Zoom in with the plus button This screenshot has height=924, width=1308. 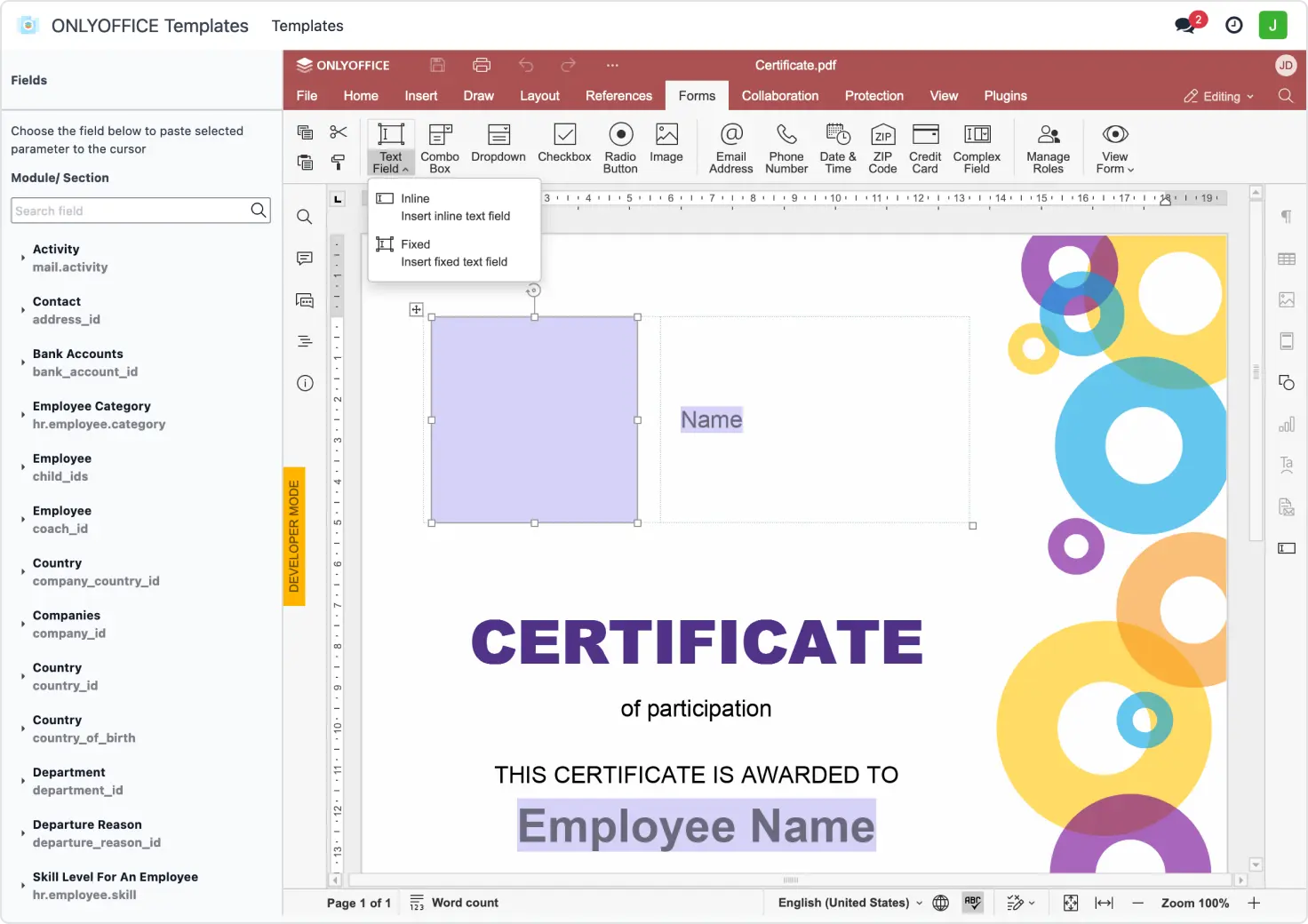coord(1254,903)
